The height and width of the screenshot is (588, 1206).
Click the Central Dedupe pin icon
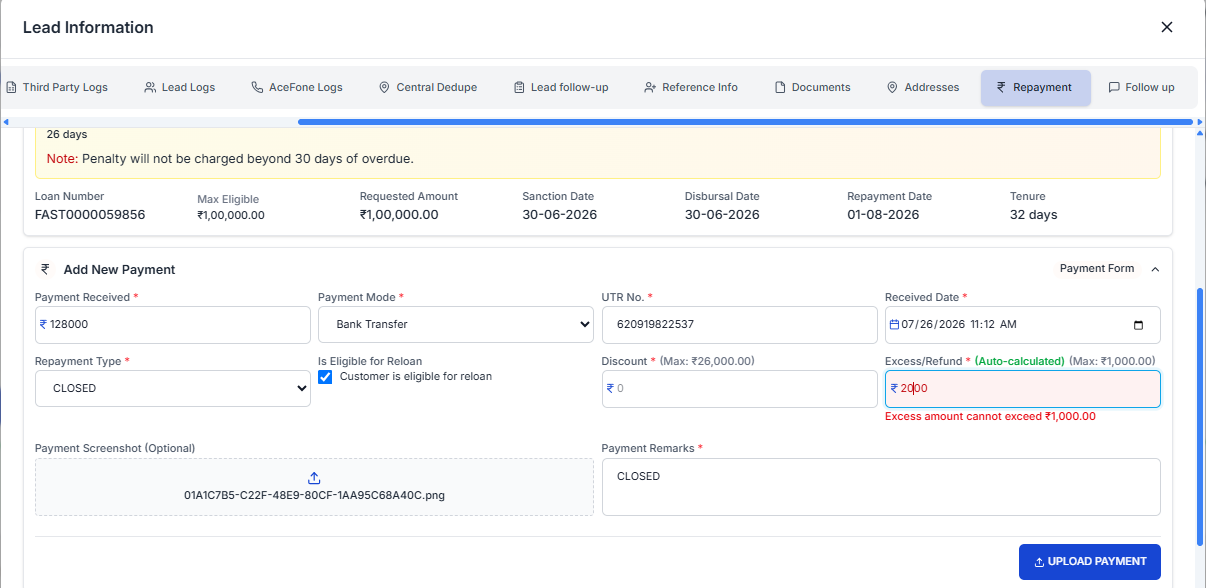384,88
